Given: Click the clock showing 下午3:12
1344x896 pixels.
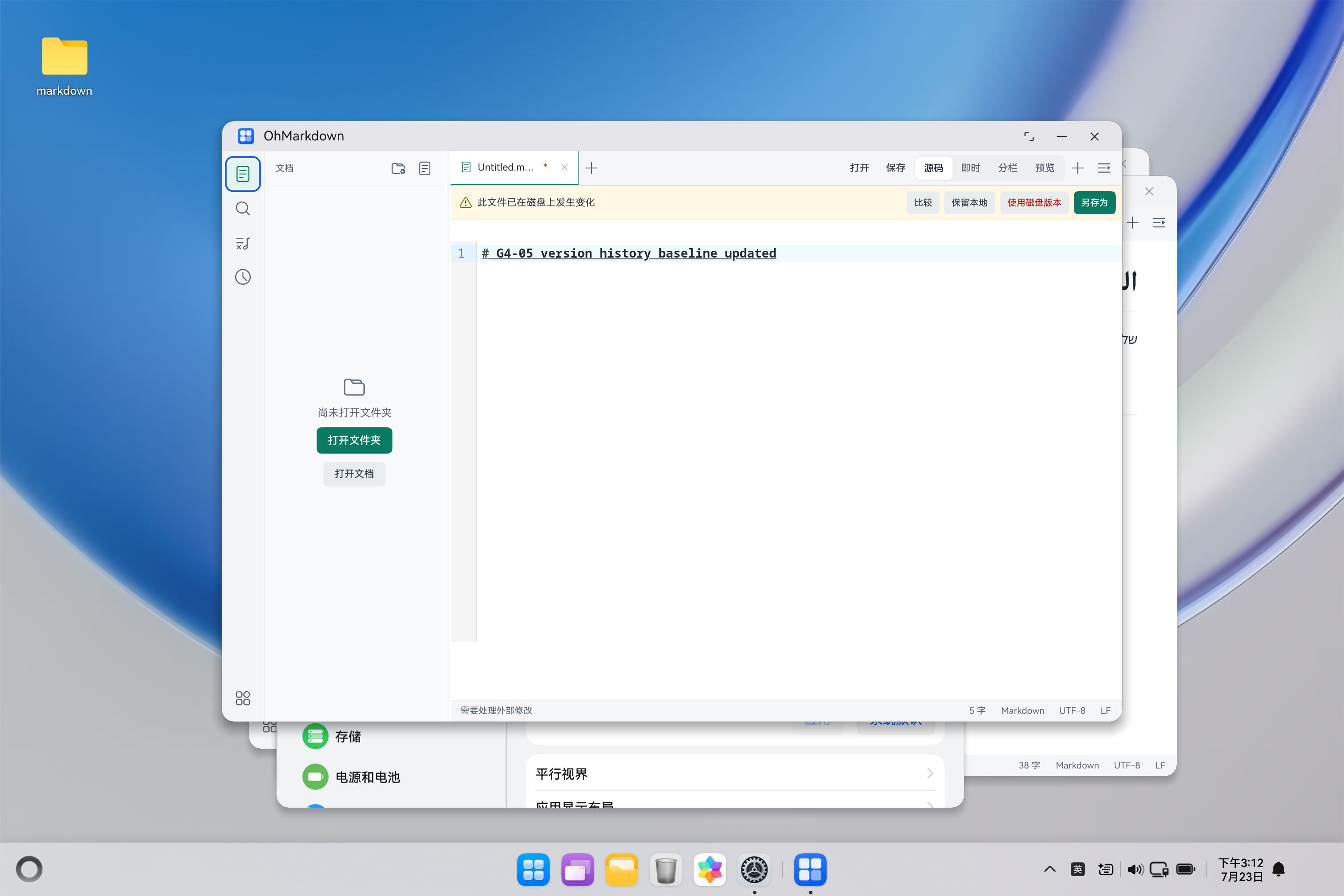Looking at the screenshot, I should point(1241,869).
